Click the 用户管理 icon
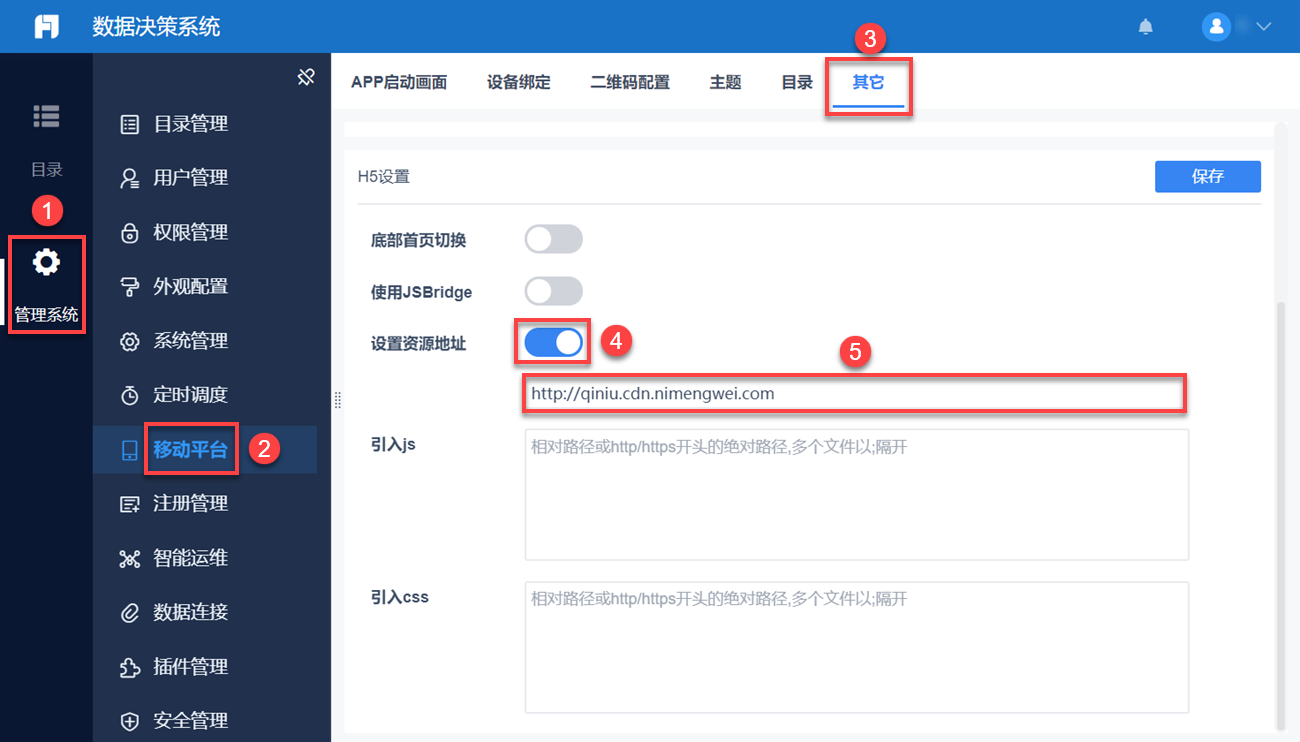Screen dimensions: 1300x742 coord(130,178)
